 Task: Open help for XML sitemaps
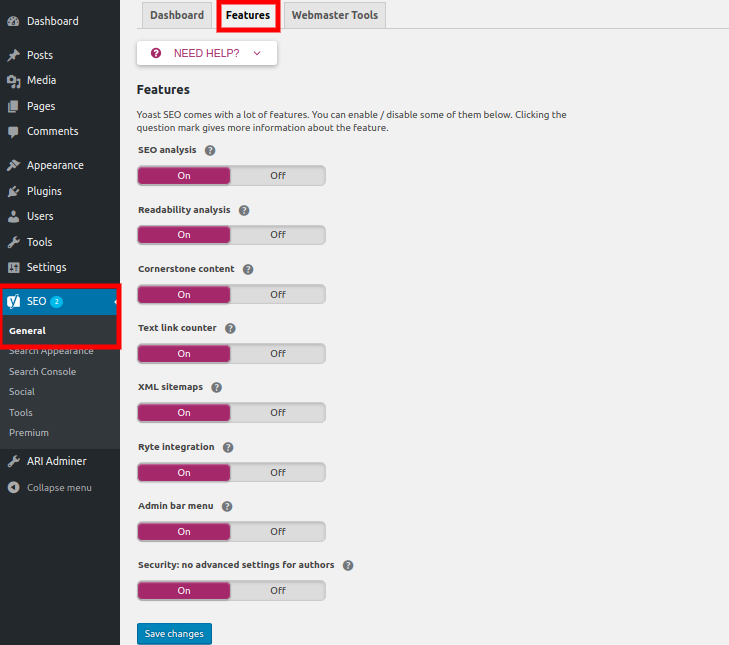click(x=216, y=387)
